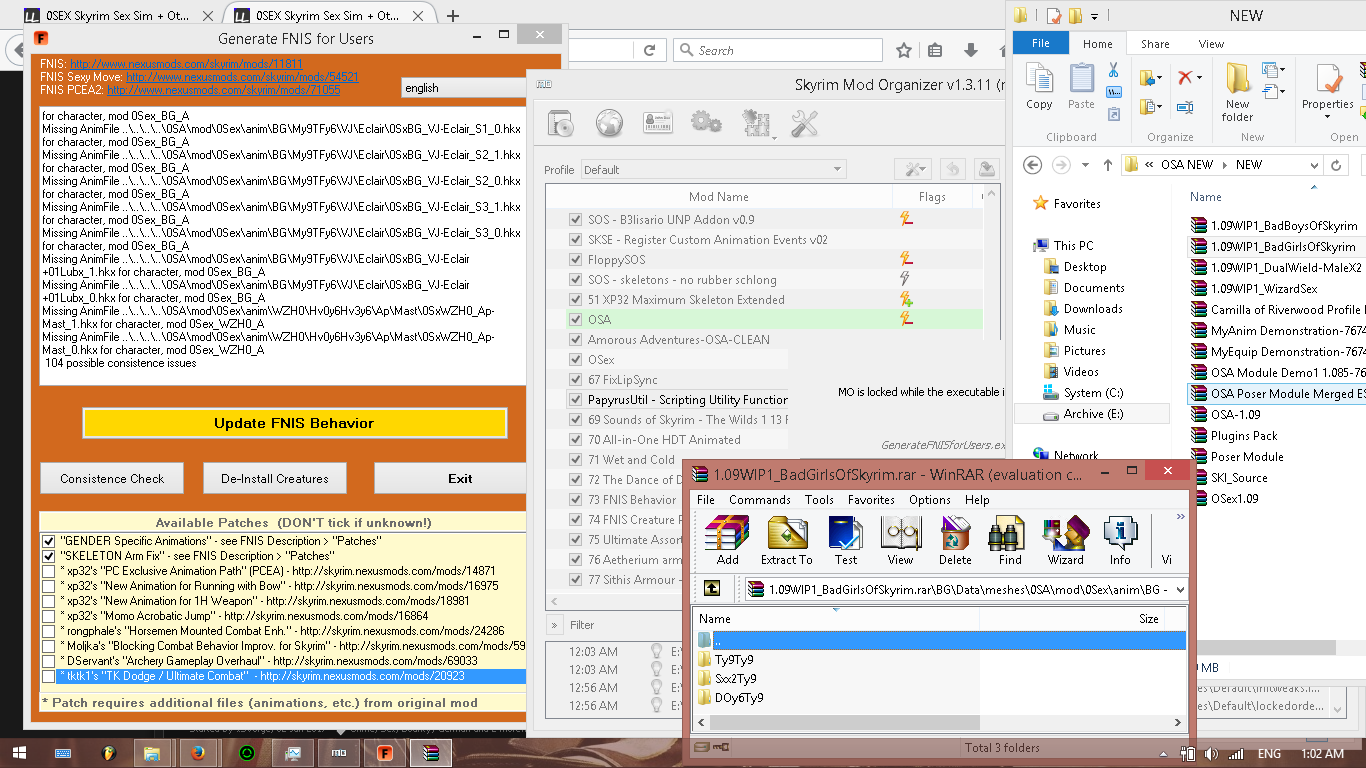The width and height of the screenshot is (1366, 768).
Task: Click the WinRAR Info icon
Action: coord(1120,541)
